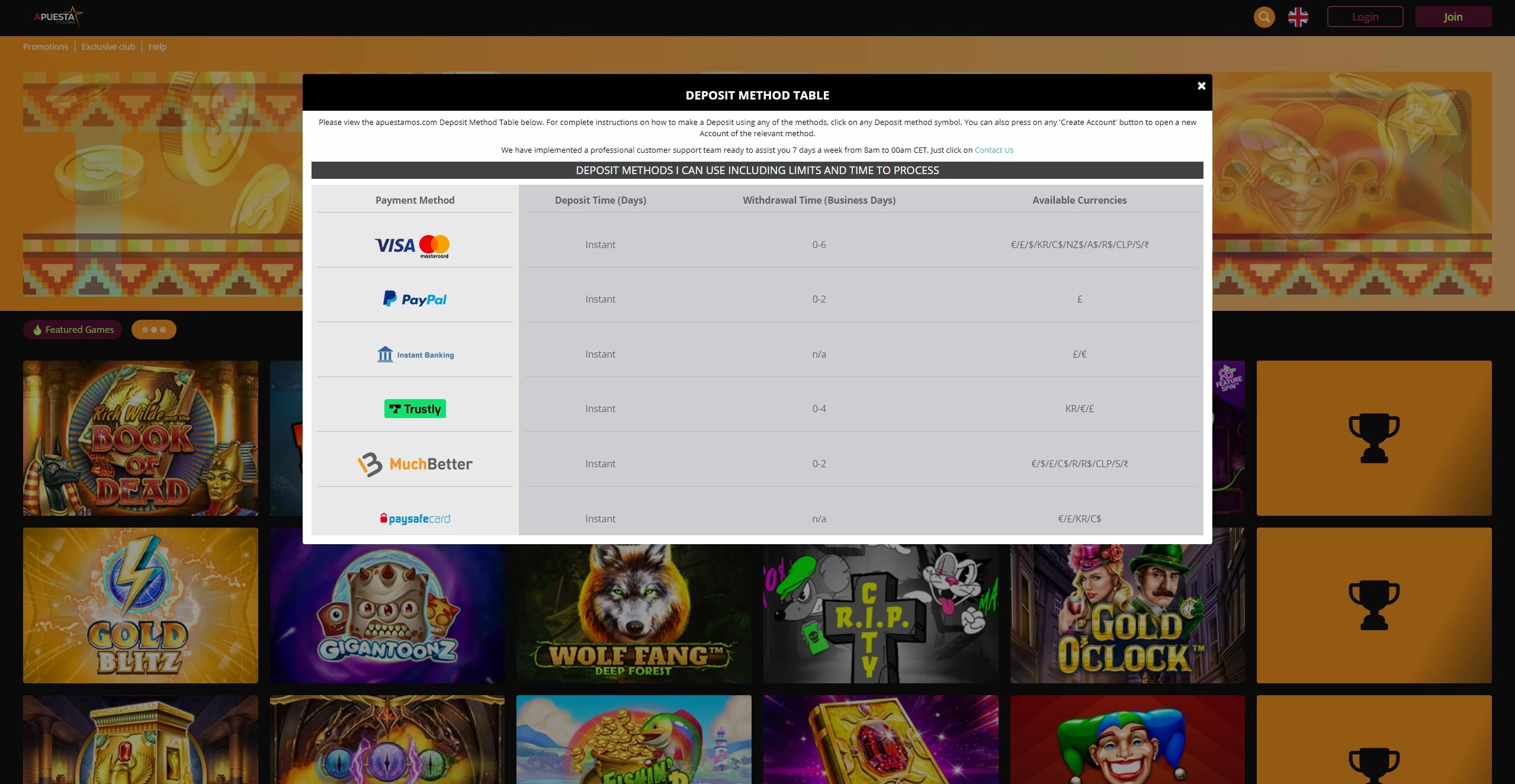Open the Fishin' pot of gold thumbnail
This screenshot has height=784, width=1515.
pyautogui.click(x=634, y=740)
